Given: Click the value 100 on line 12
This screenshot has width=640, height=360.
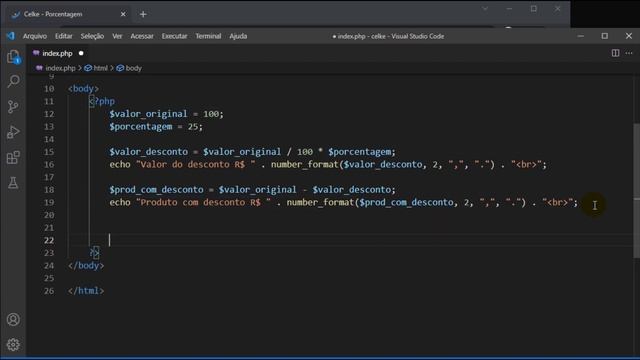Looking at the screenshot, I should pyautogui.click(x=211, y=114).
